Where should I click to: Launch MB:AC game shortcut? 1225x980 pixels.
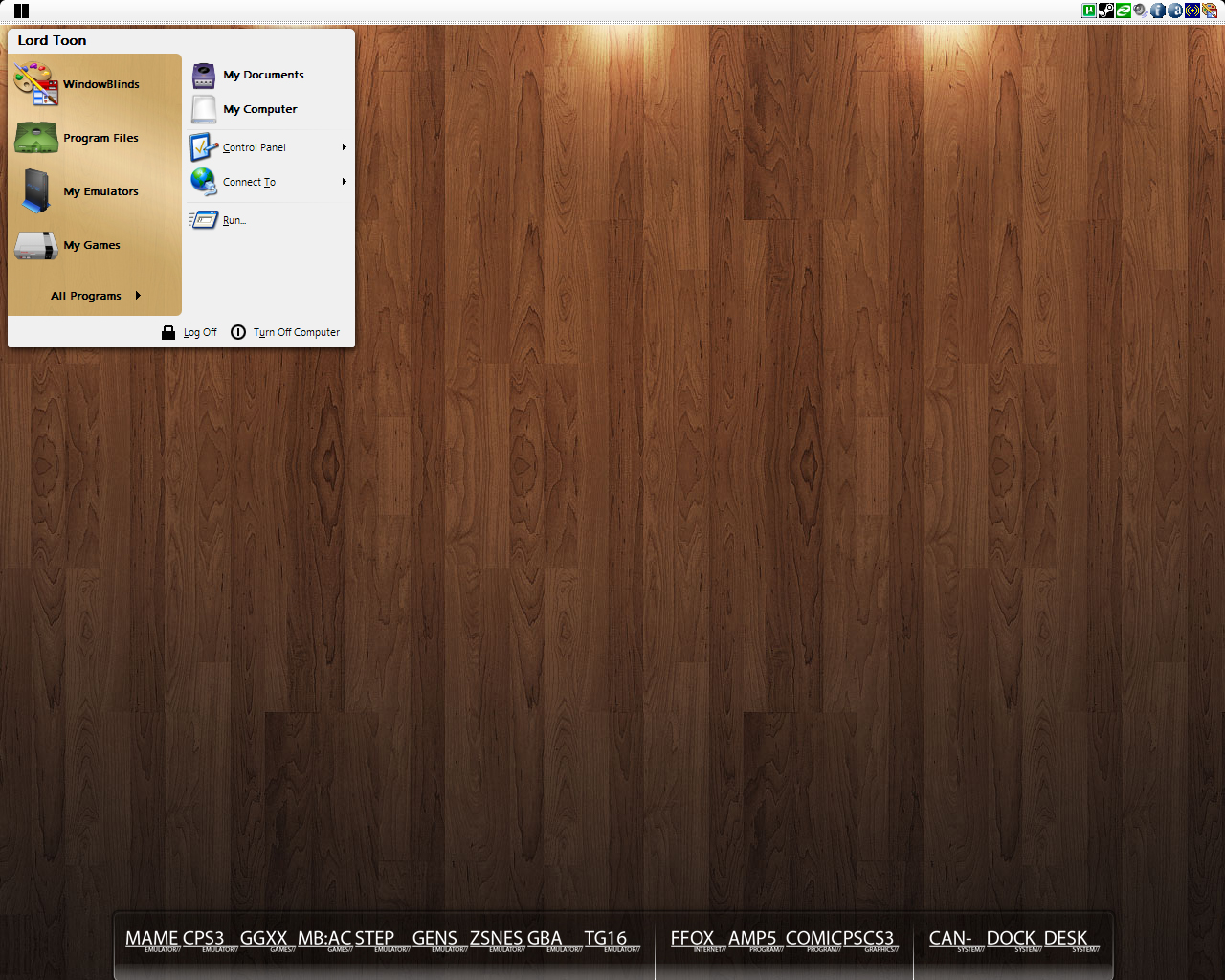[x=324, y=940]
